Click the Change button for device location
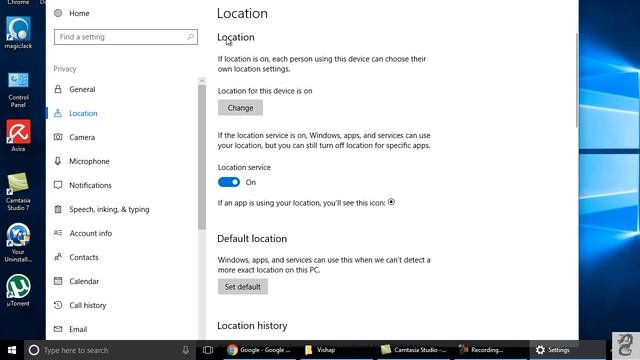 (240, 108)
